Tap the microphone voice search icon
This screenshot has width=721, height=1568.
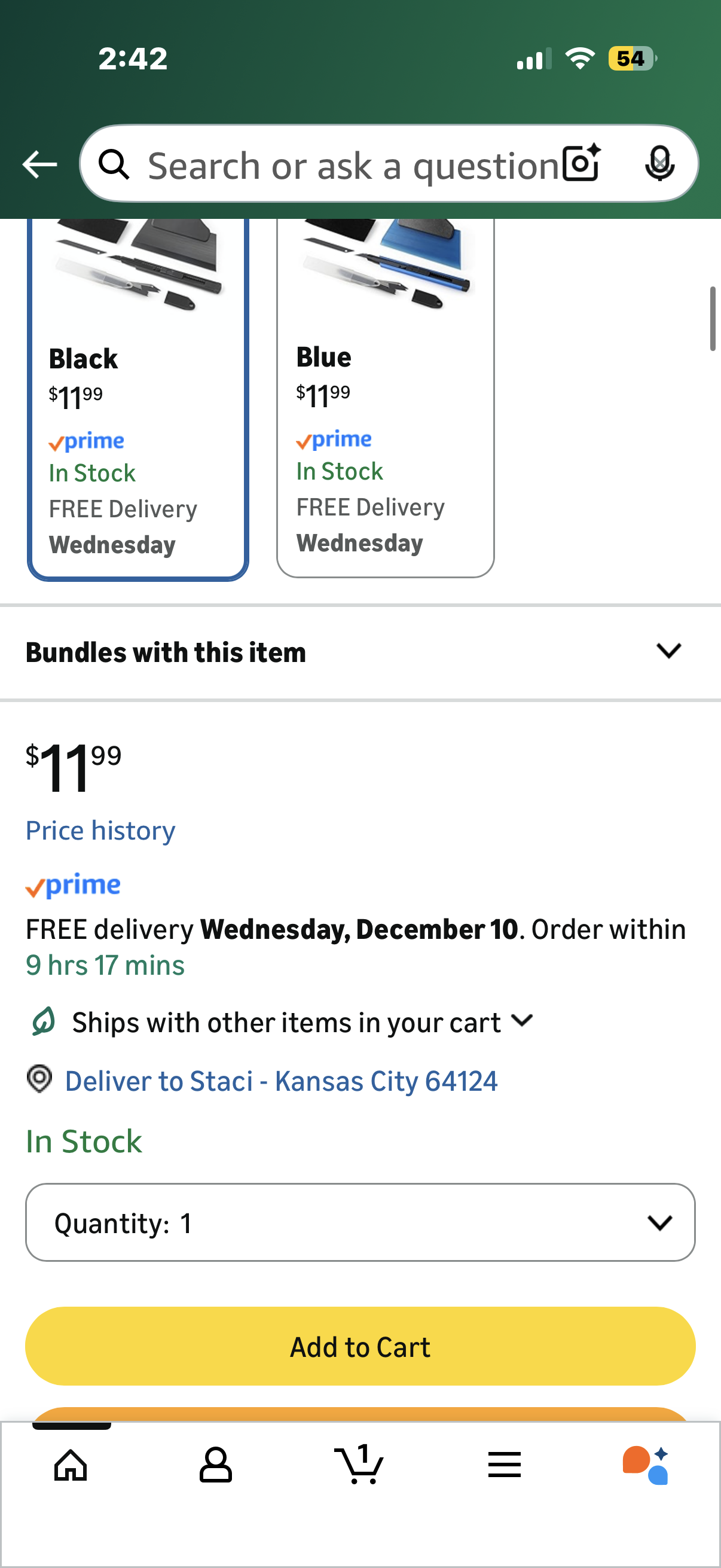[659, 163]
